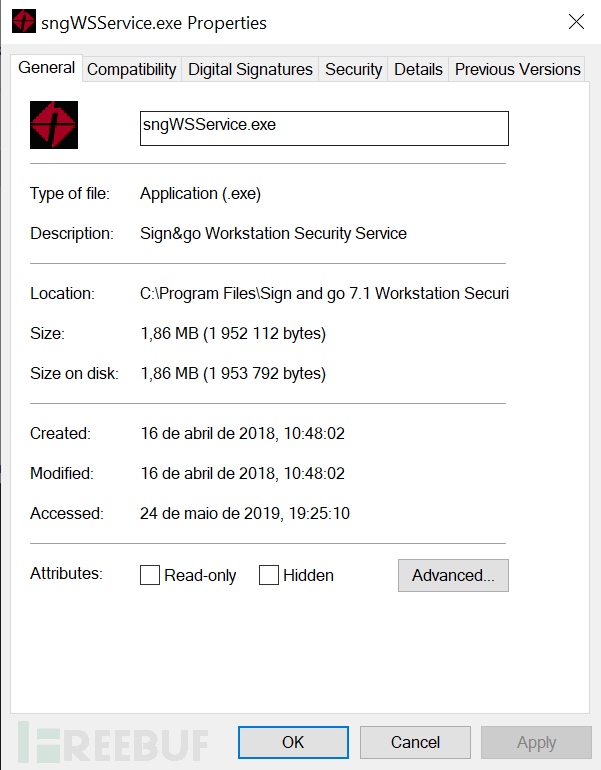
Task: Click the file name text field
Action: tap(324, 128)
